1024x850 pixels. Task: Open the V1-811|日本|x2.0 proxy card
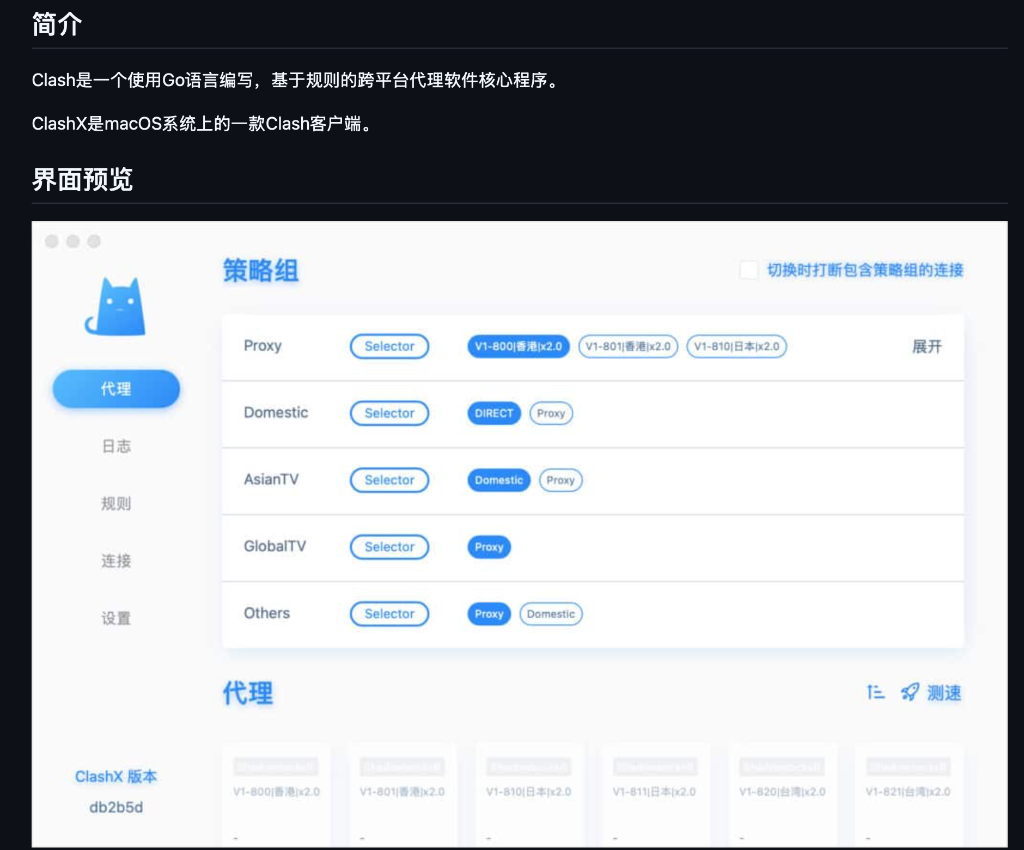655,795
